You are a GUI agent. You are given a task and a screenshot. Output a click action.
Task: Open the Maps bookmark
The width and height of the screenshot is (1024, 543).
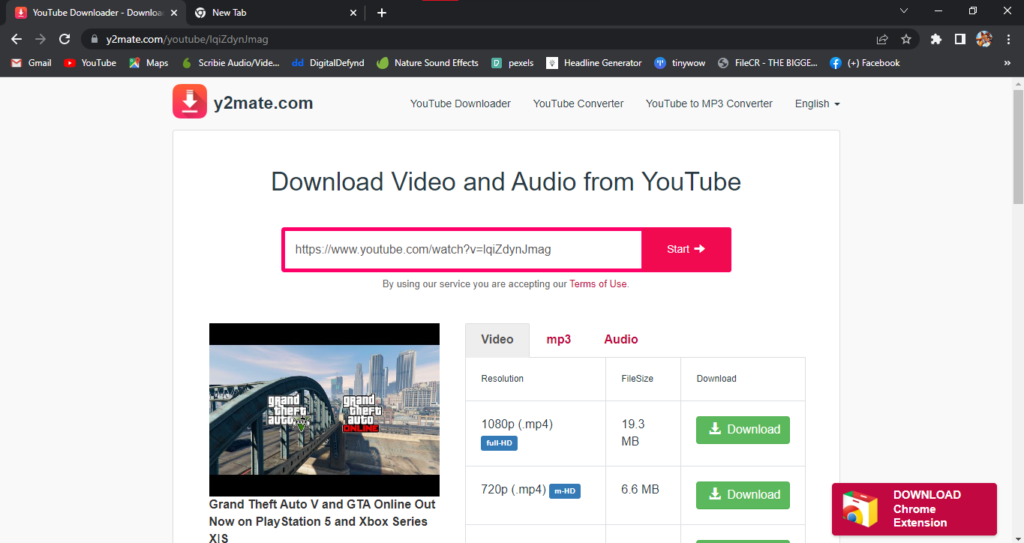[148, 63]
